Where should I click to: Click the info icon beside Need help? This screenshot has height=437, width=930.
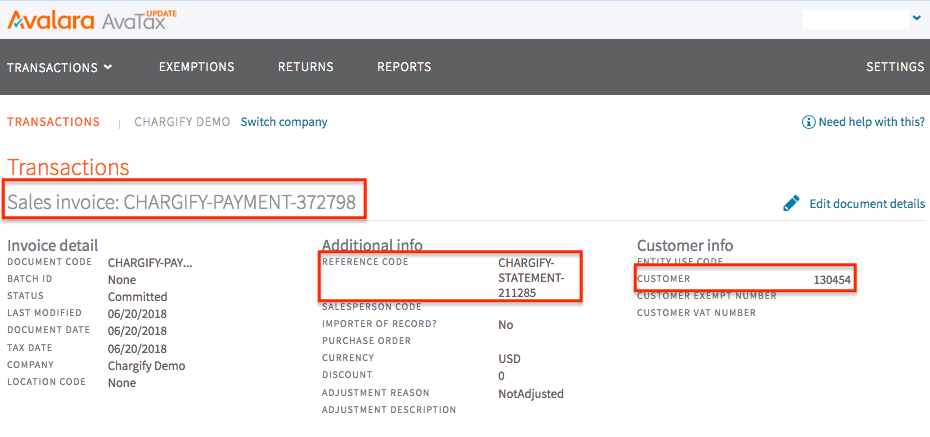click(x=808, y=122)
